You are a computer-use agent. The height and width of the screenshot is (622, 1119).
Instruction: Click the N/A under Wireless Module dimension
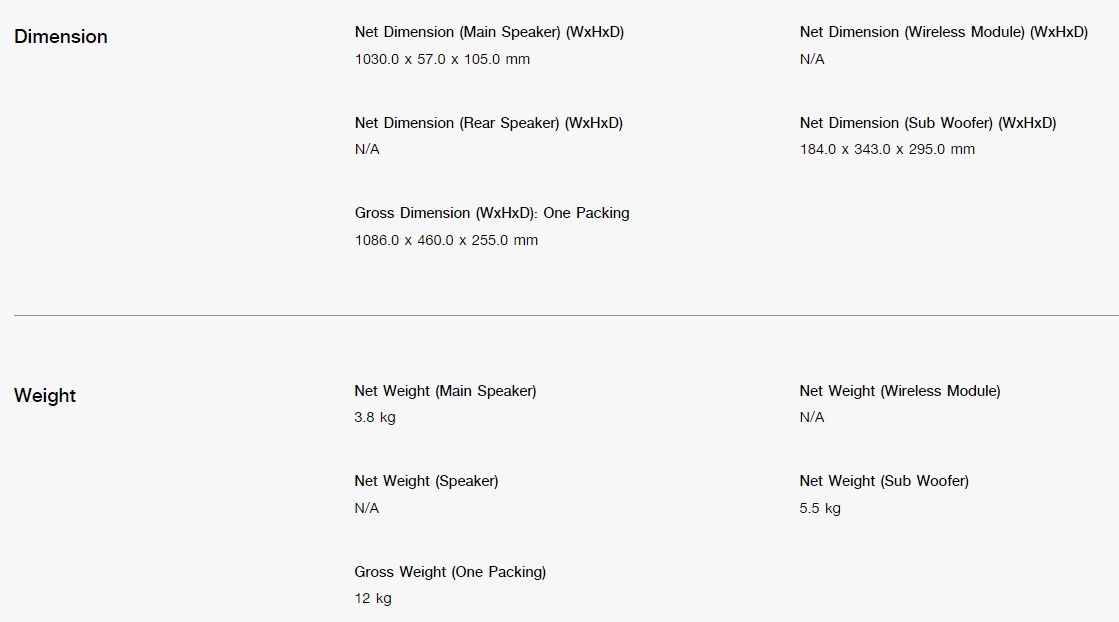pos(811,59)
